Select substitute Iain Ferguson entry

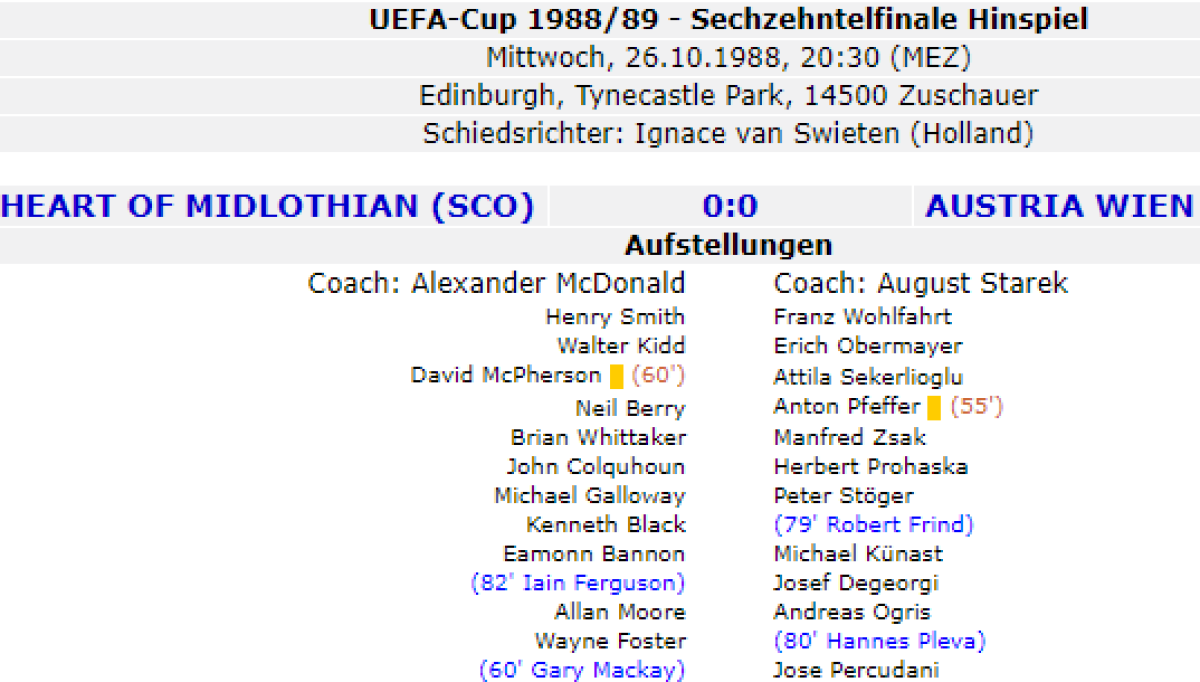578,583
